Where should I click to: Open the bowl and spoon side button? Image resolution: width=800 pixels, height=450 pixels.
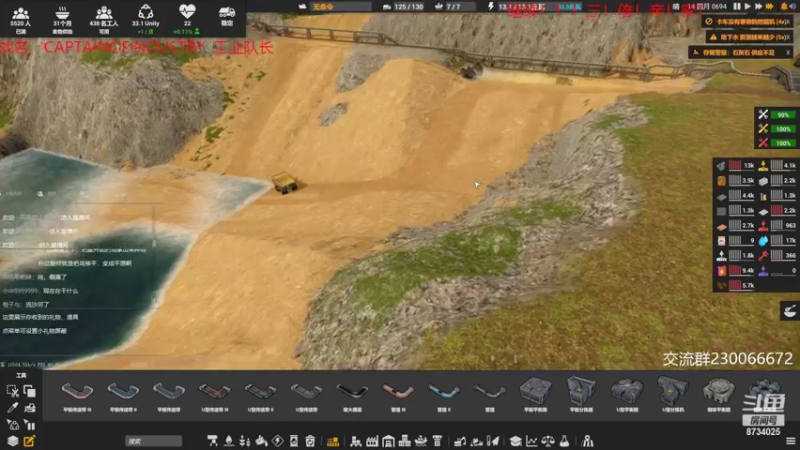coord(790,311)
